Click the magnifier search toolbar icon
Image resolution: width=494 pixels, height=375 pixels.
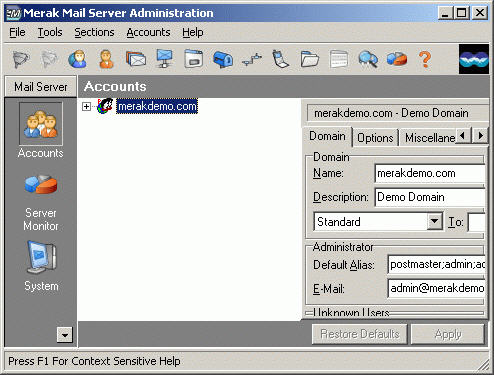tap(368, 59)
